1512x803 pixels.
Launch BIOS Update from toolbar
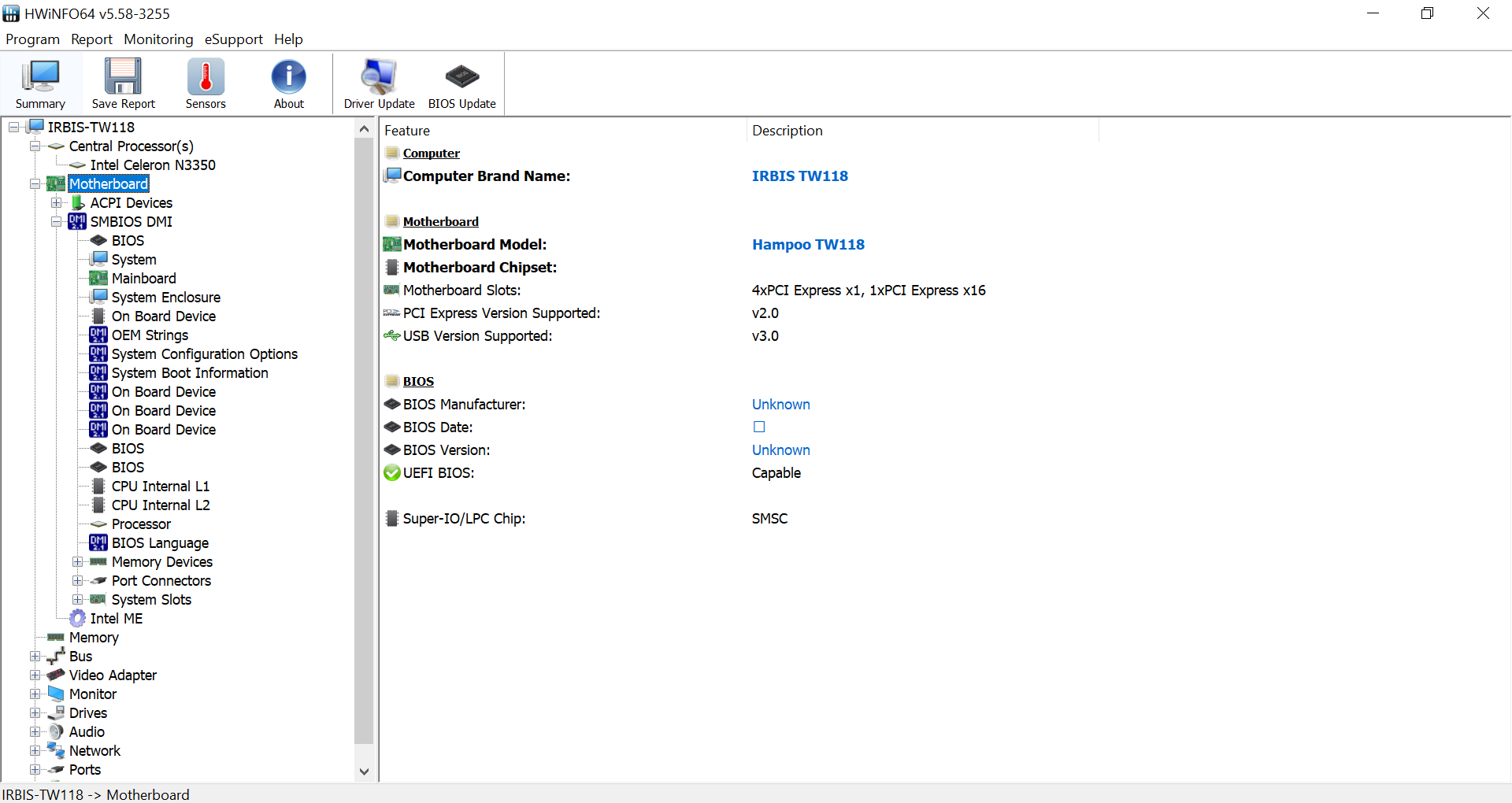click(x=462, y=83)
